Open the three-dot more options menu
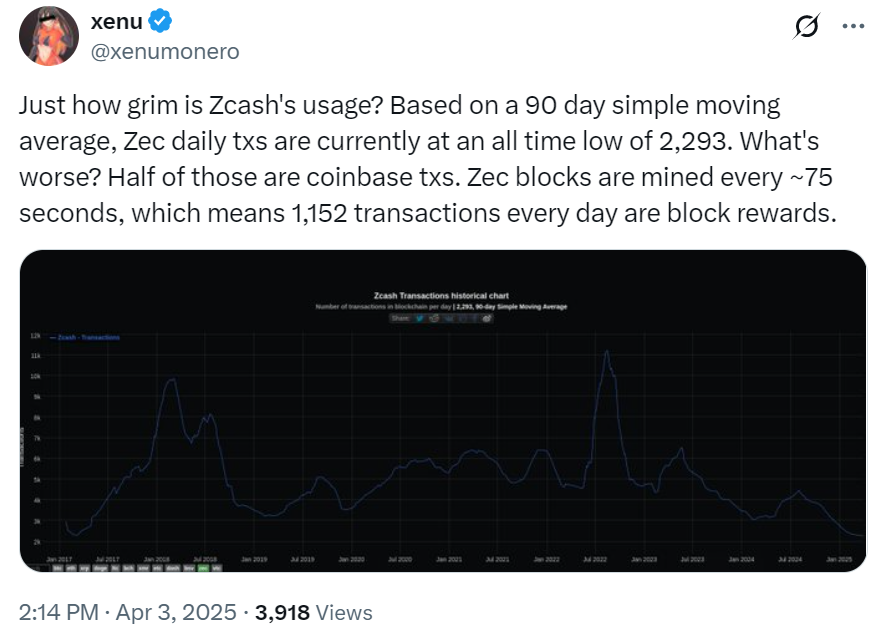Image resolution: width=887 pixels, height=636 pixels. click(x=853, y=26)
